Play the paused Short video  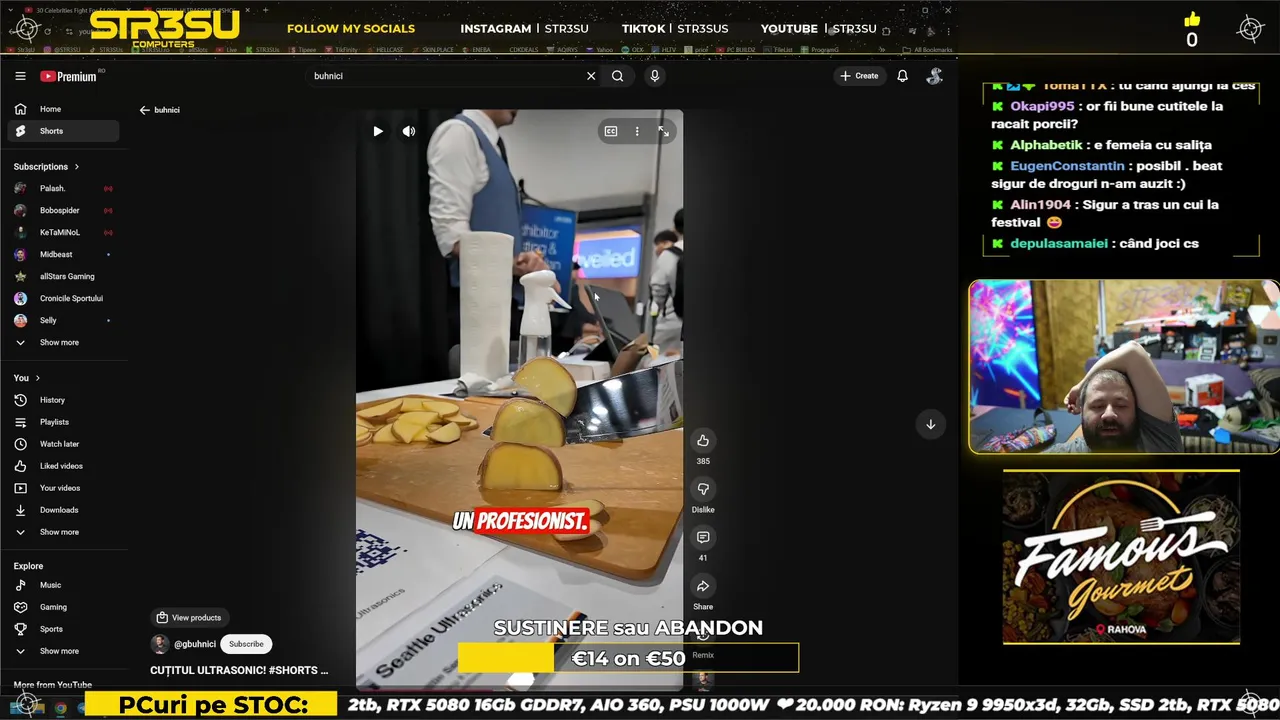coord(378,131)
